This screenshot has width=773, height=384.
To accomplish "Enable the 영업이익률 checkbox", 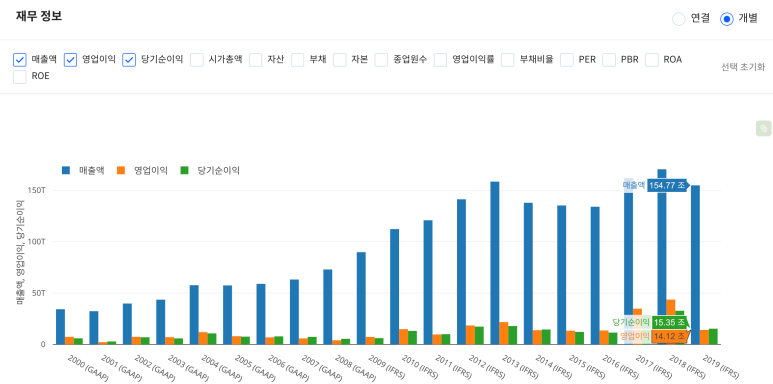I will pyautogui.click(x=441, y=60).
